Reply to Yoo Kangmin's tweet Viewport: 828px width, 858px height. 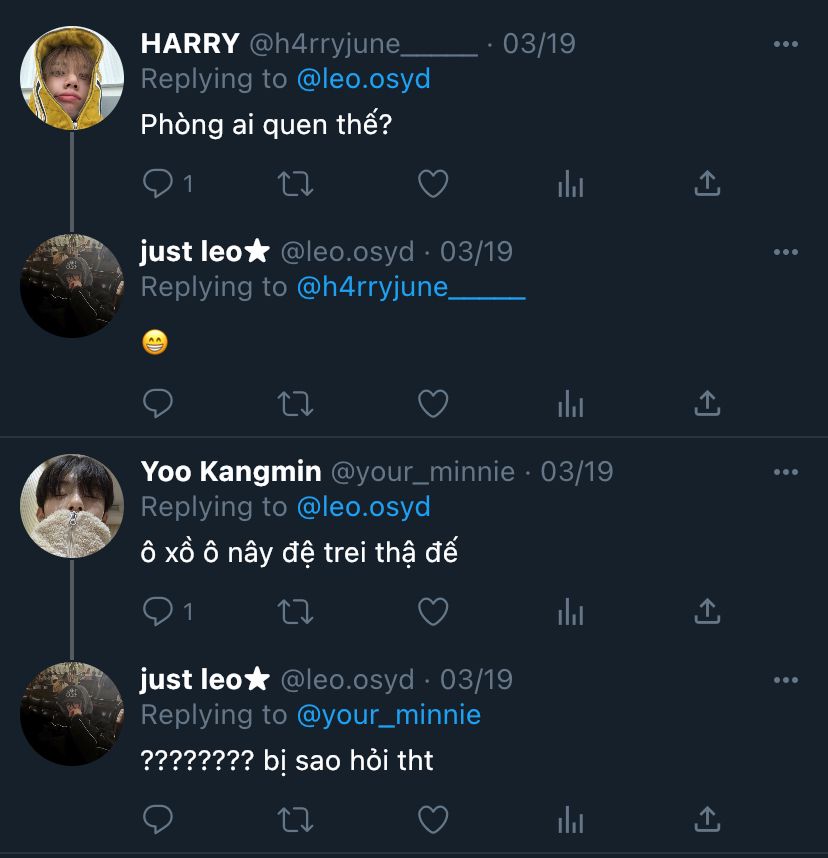pos(158,611)
